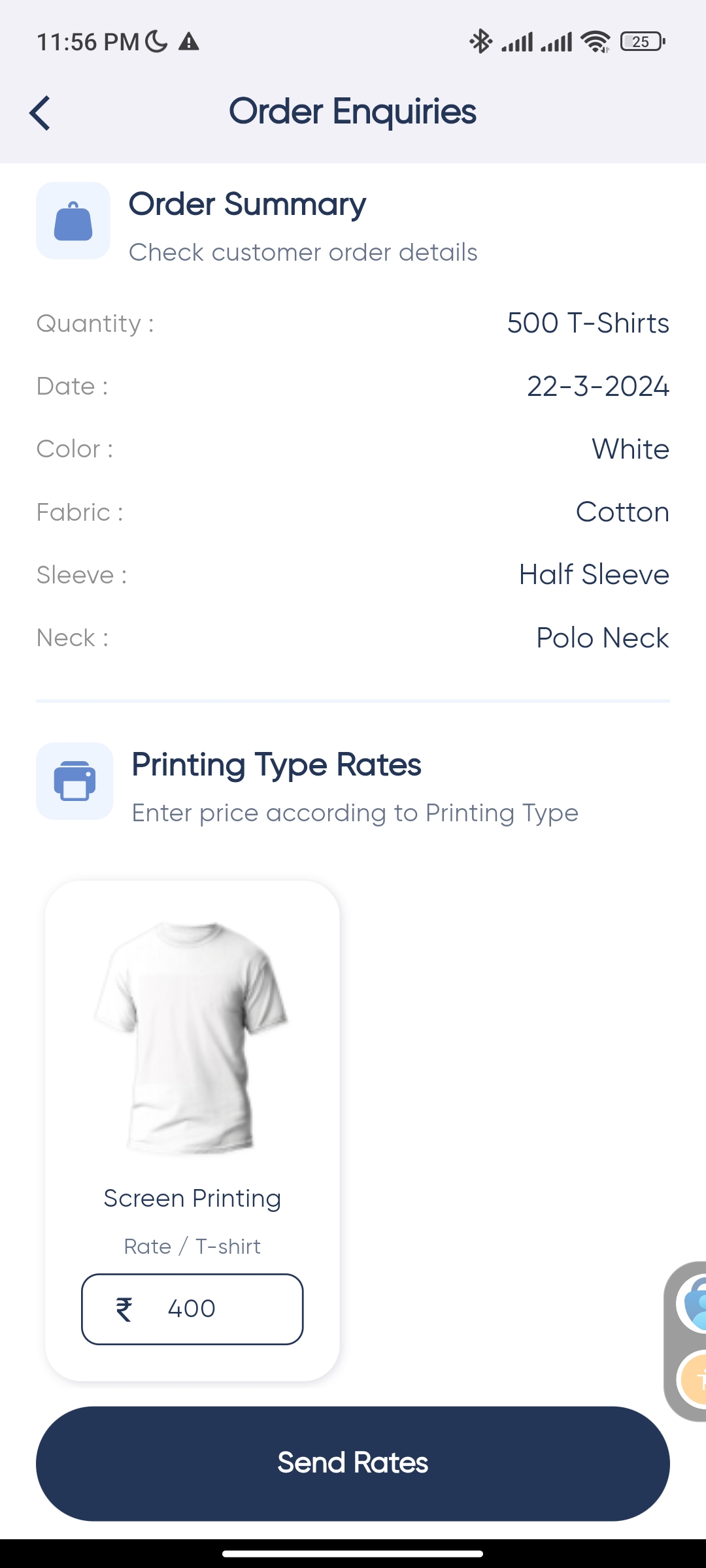Tap the 22-3-2024 date value
Viewport: 706px width, 1568px height.
[x=598, y=386]
